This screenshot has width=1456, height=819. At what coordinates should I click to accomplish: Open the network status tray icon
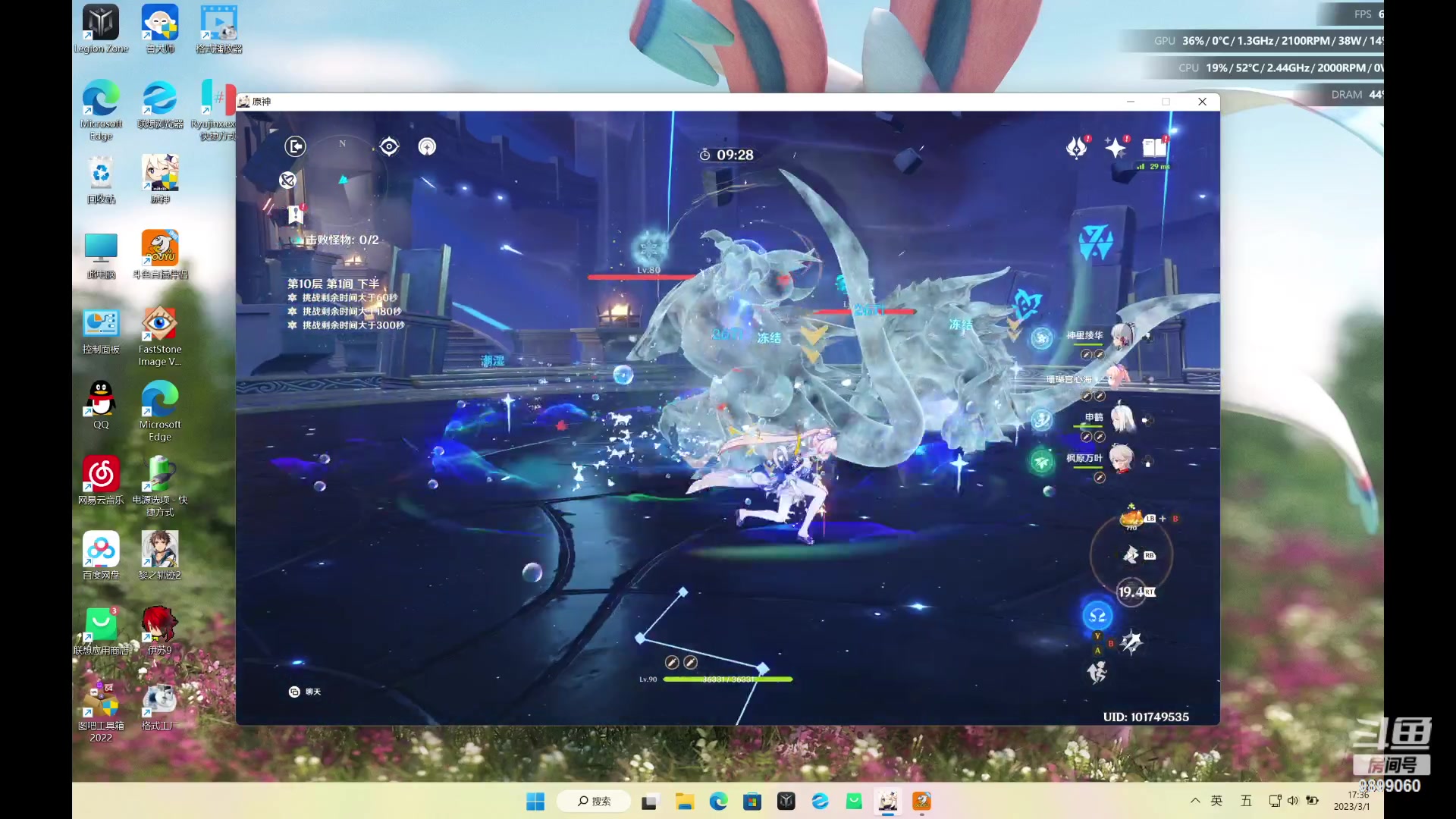pyautogui.click(x=1275, y=801)
